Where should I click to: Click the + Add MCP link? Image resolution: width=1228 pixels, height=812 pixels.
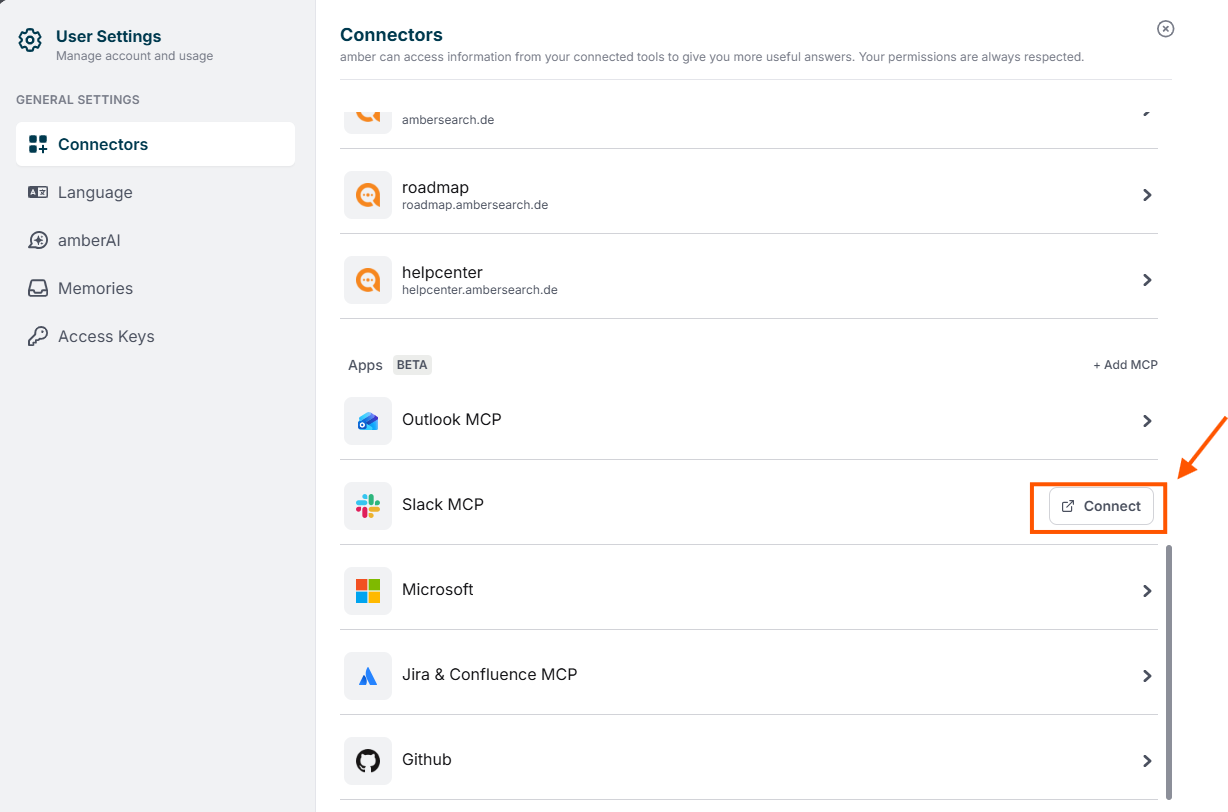pos(1125,365)
